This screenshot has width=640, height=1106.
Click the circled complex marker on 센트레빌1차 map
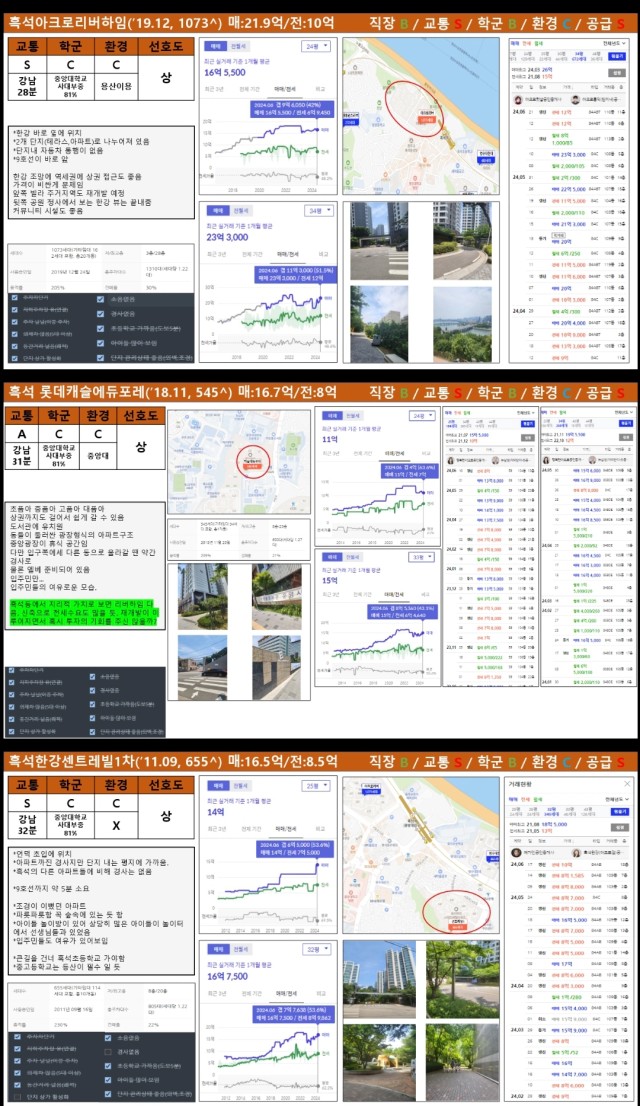point(457,923)
